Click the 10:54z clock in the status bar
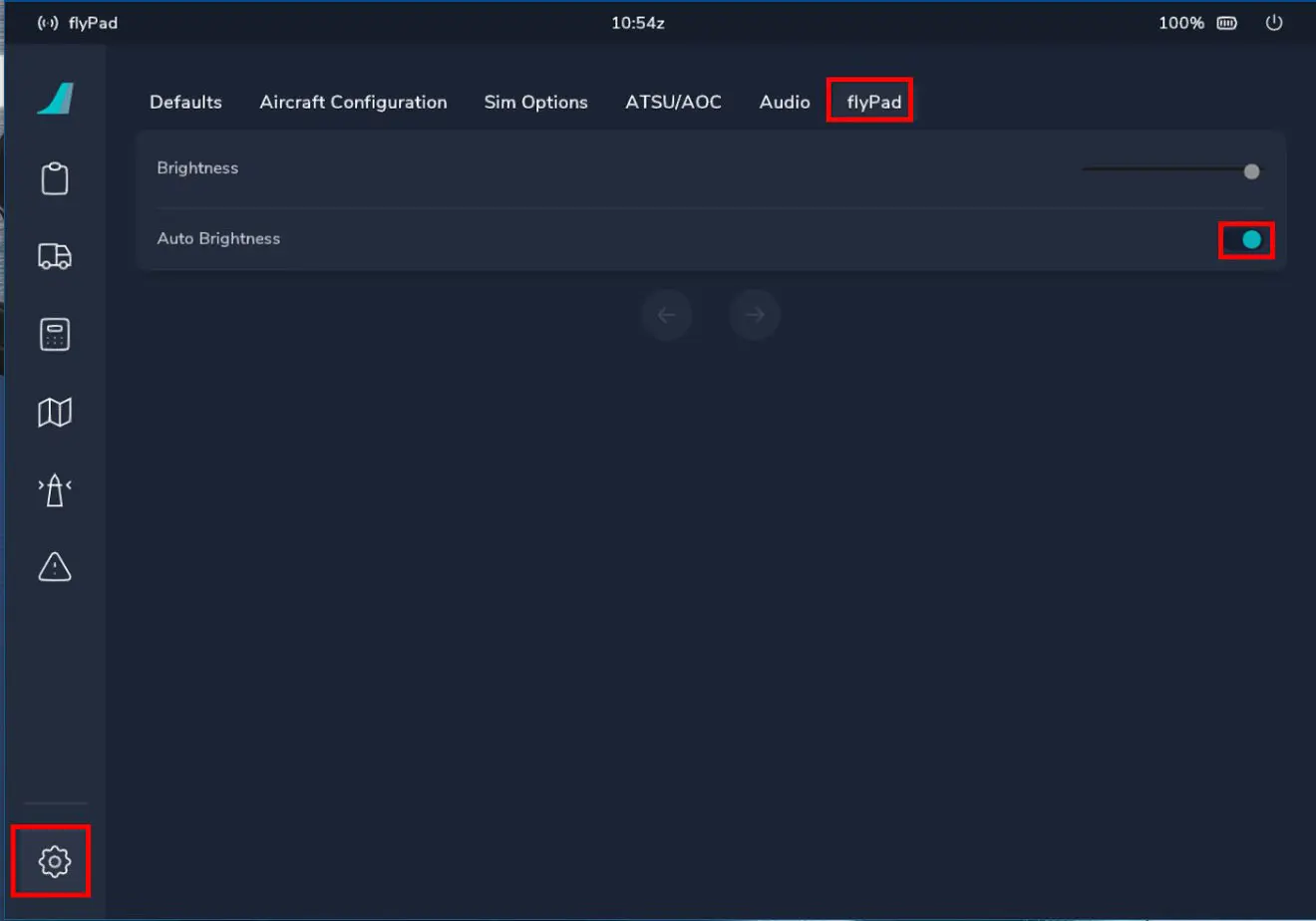Image resolution: width=1316 pixels, height=921 pixels. tap(638, 23)
